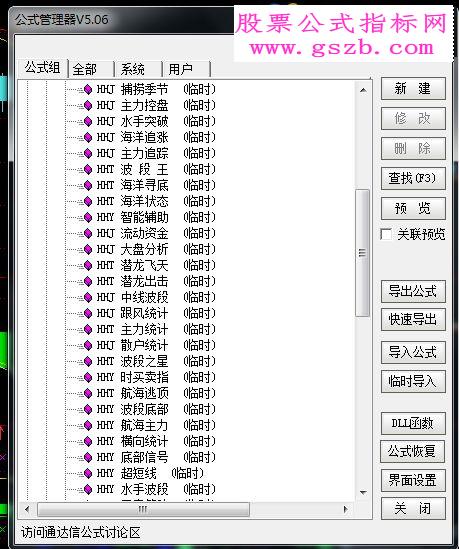Select the 智能辅助 formula name text
459x549 pixels.
click(x=144, y=217)
